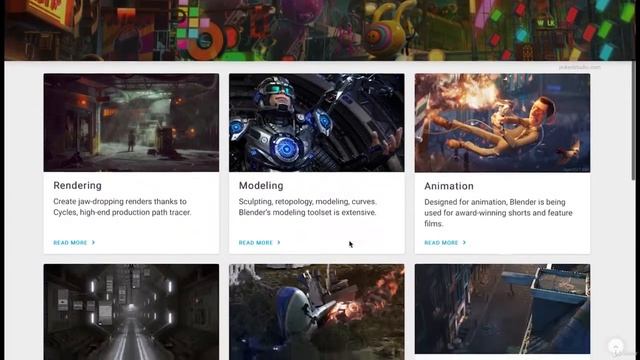Viewport: 640px width, 360px height.
Task: Click the arrow icon next to Animation's Read More
Action: pos(464,242)
